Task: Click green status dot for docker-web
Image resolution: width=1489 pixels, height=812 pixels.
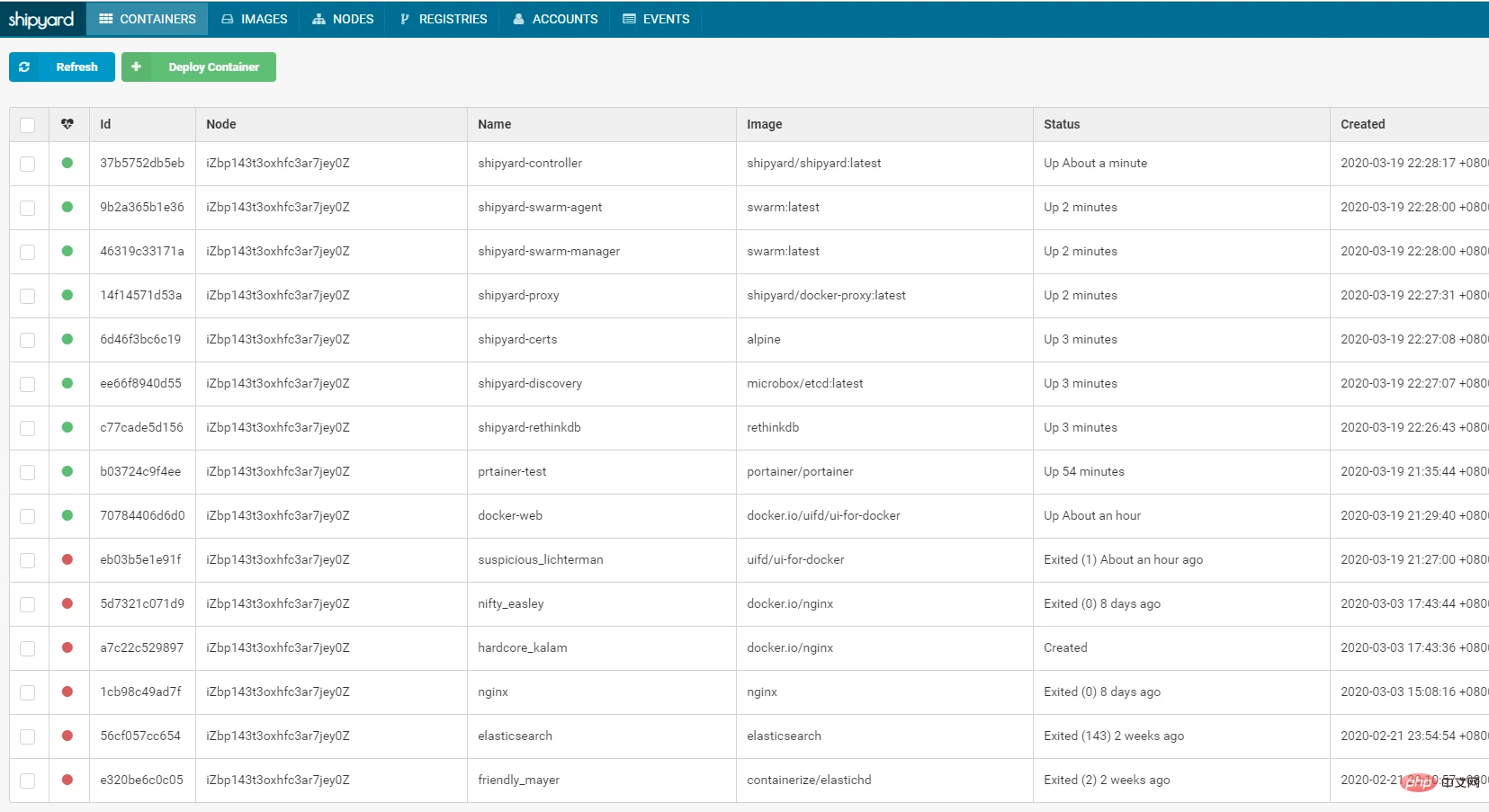Action: coord(67,515)
